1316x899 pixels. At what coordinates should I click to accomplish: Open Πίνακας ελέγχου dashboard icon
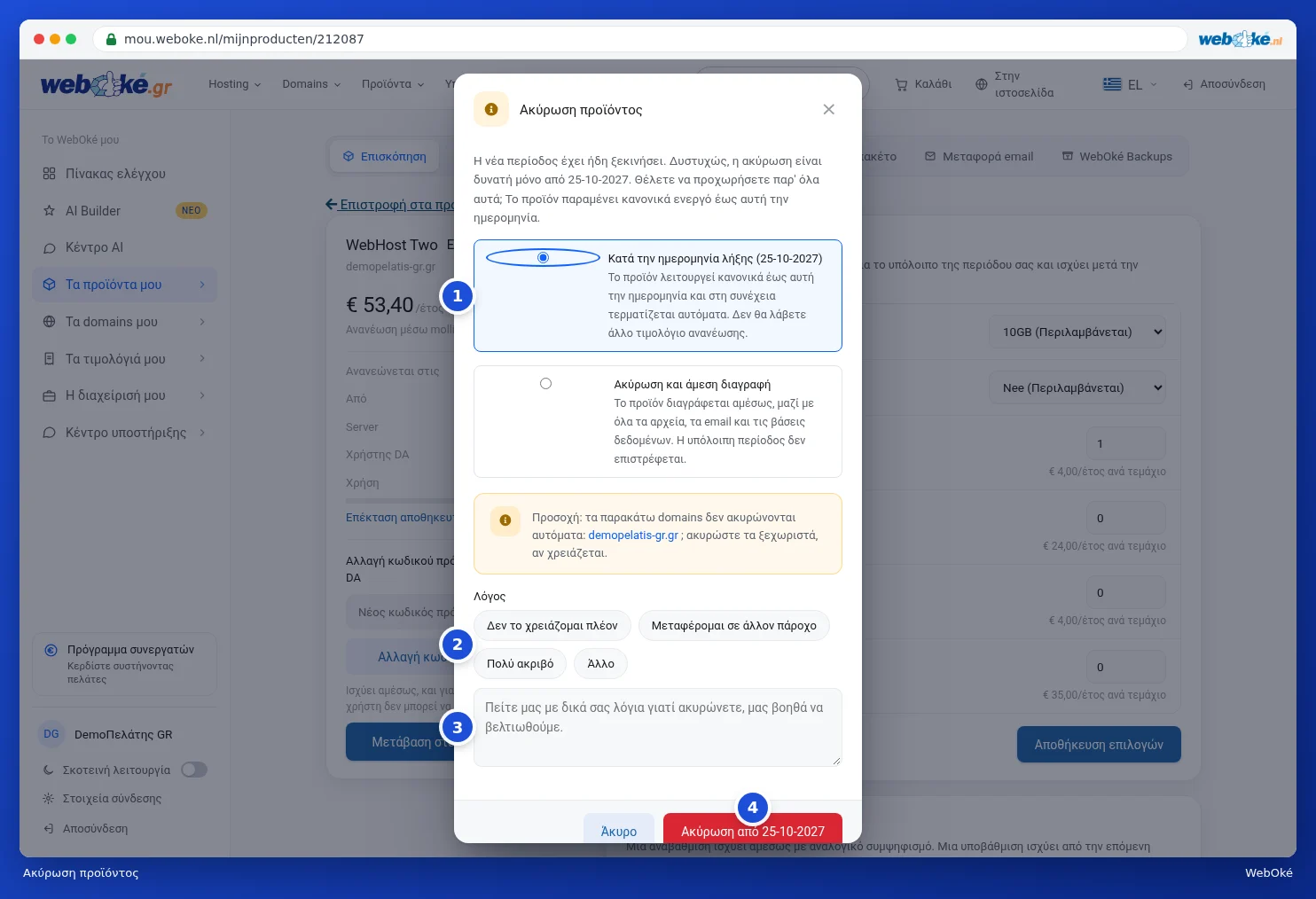[49, 174]
